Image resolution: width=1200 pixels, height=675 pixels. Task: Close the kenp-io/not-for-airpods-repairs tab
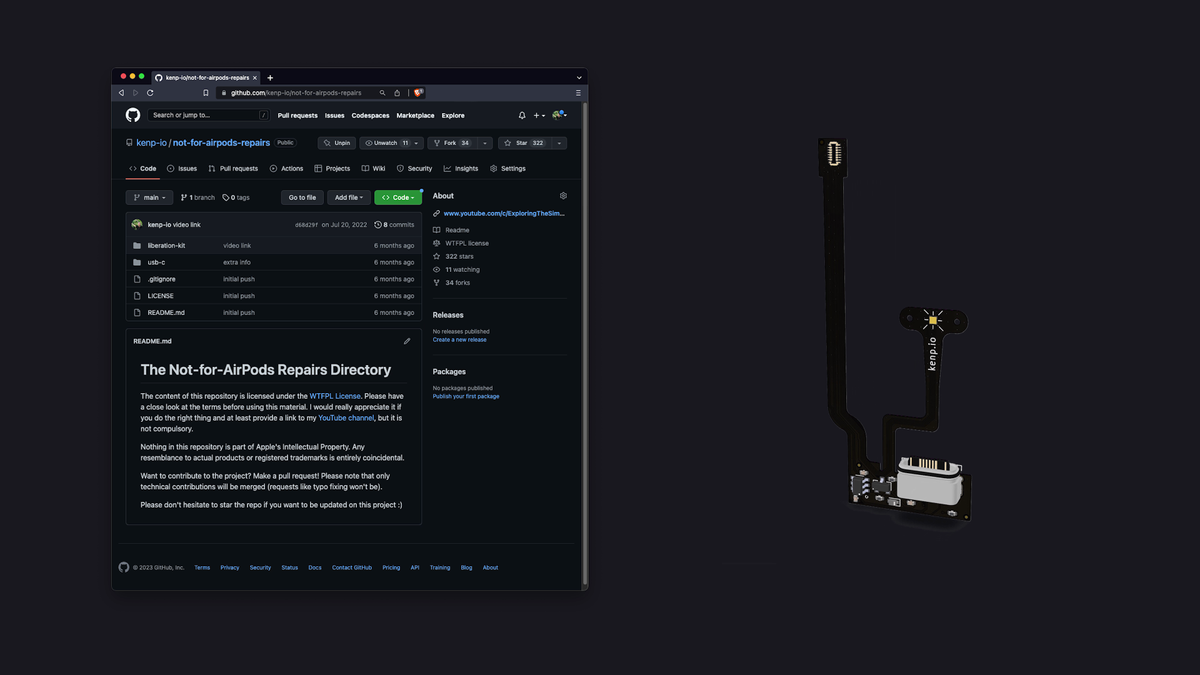pyautogui.click(x=255, y=77)
